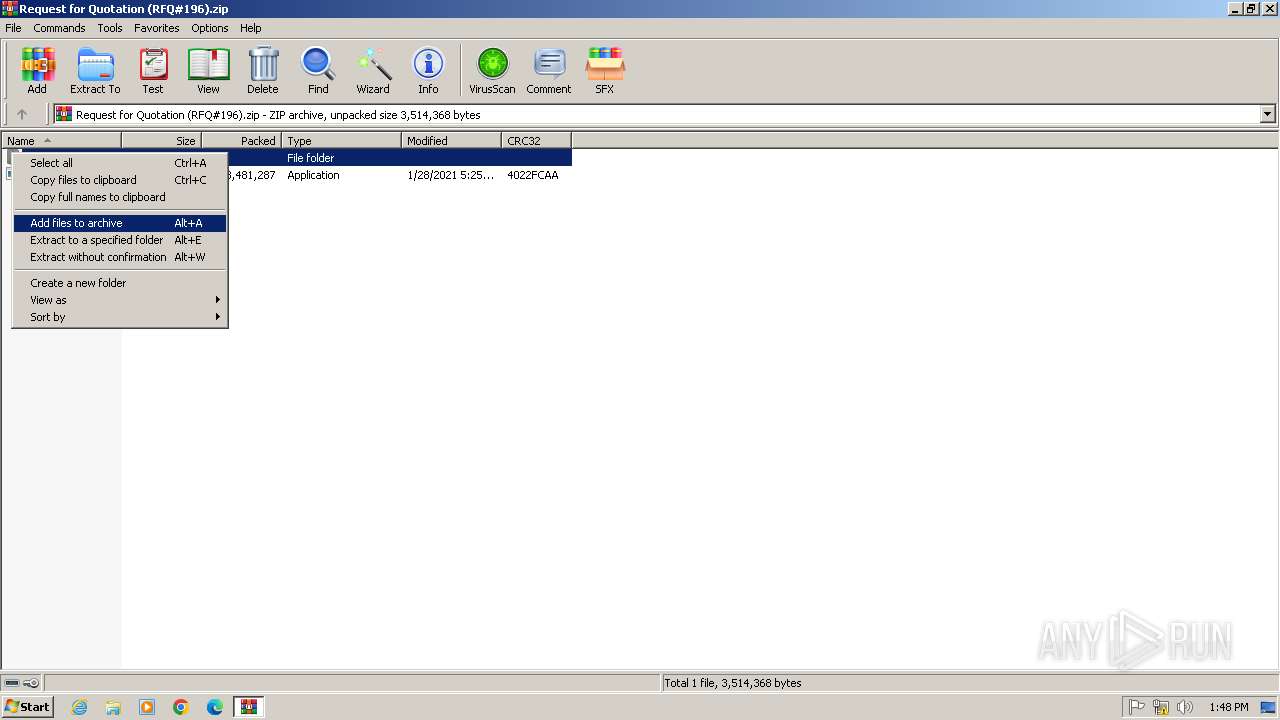The image size is (1280, 720).
Task: Sort by the CRC32 column header
Action: [x=537, y=141]
